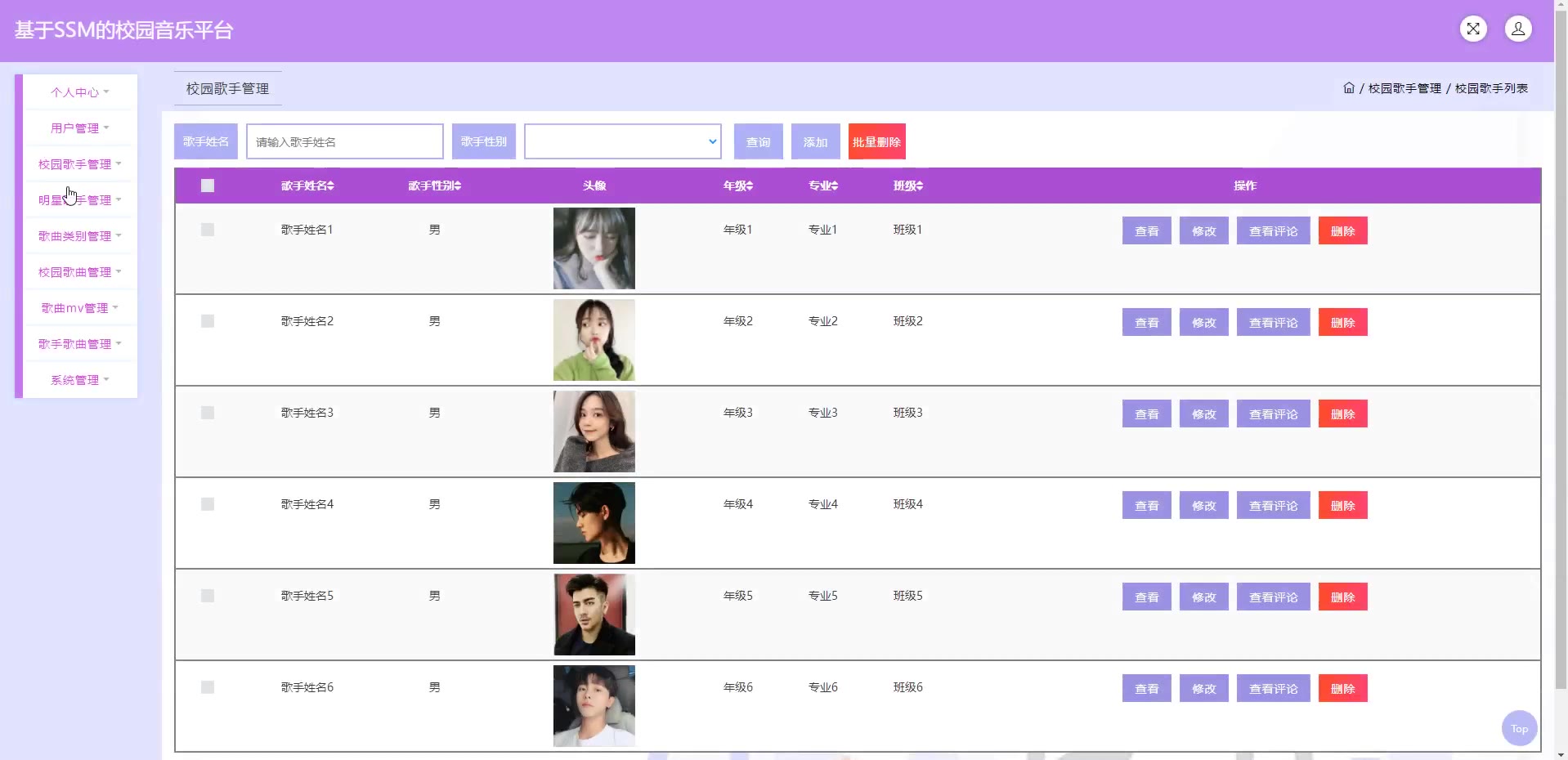The image size is (1568, 760).
Task: Click avatar thumbnail of 歌手姓名1
Action: click(x=594, y=248)
